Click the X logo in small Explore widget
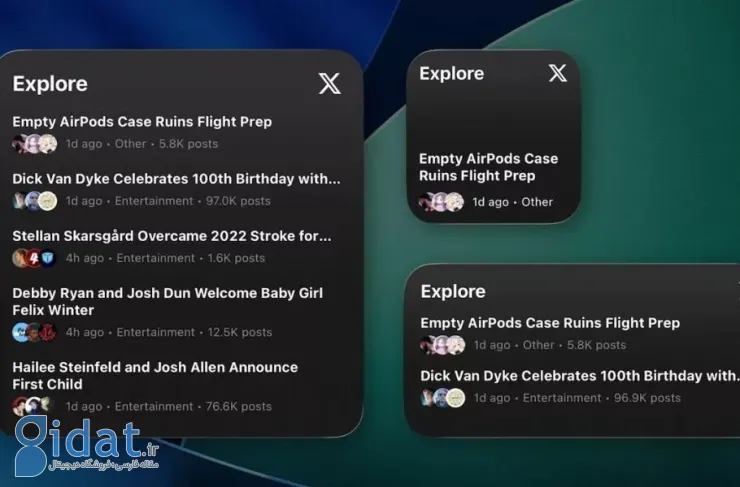Screen dimensions: 740x487 [x=558, y=73]
